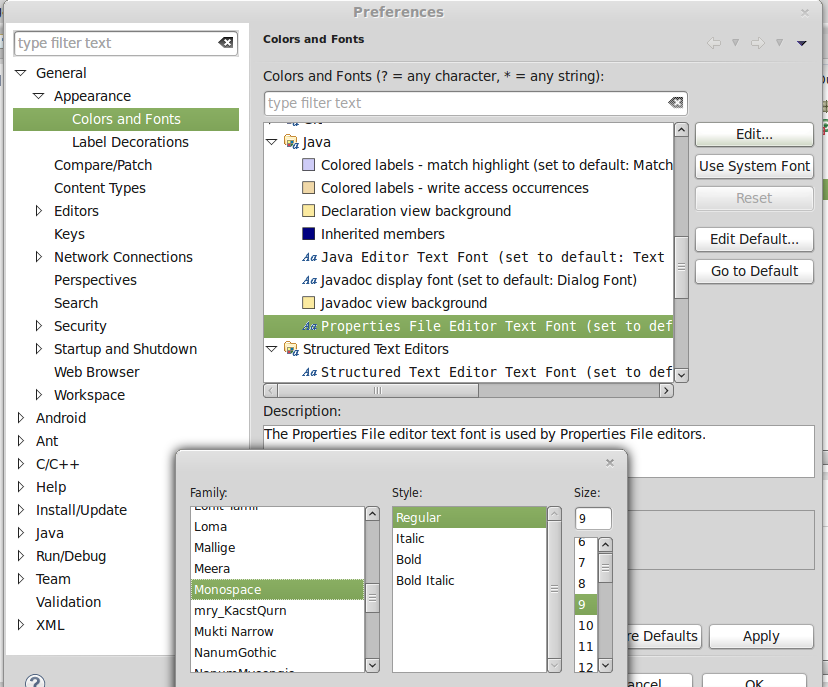
Task: Collapse the General tree node
Action: (21, 73)
